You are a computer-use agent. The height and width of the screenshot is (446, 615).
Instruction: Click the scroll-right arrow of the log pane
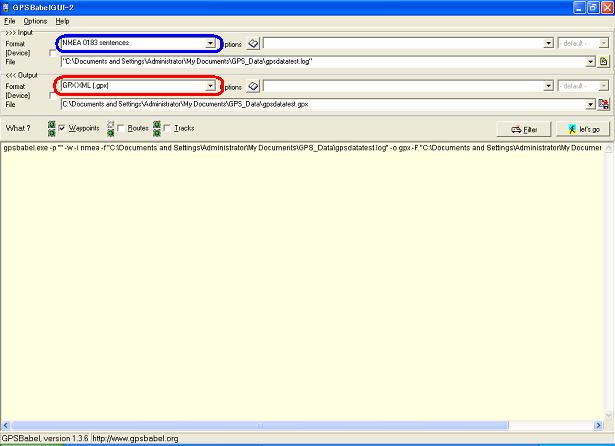point(598,425)
